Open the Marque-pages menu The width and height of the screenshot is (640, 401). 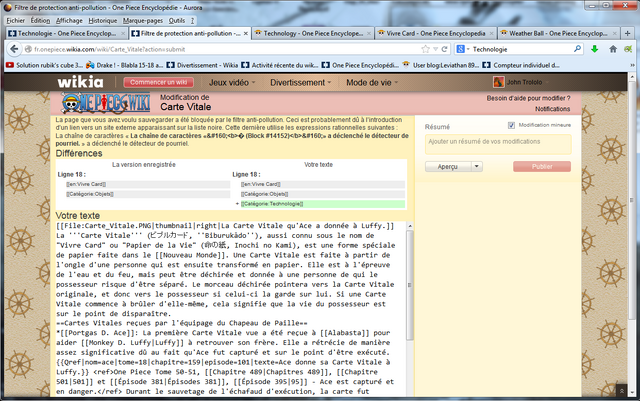coord(142,20)
